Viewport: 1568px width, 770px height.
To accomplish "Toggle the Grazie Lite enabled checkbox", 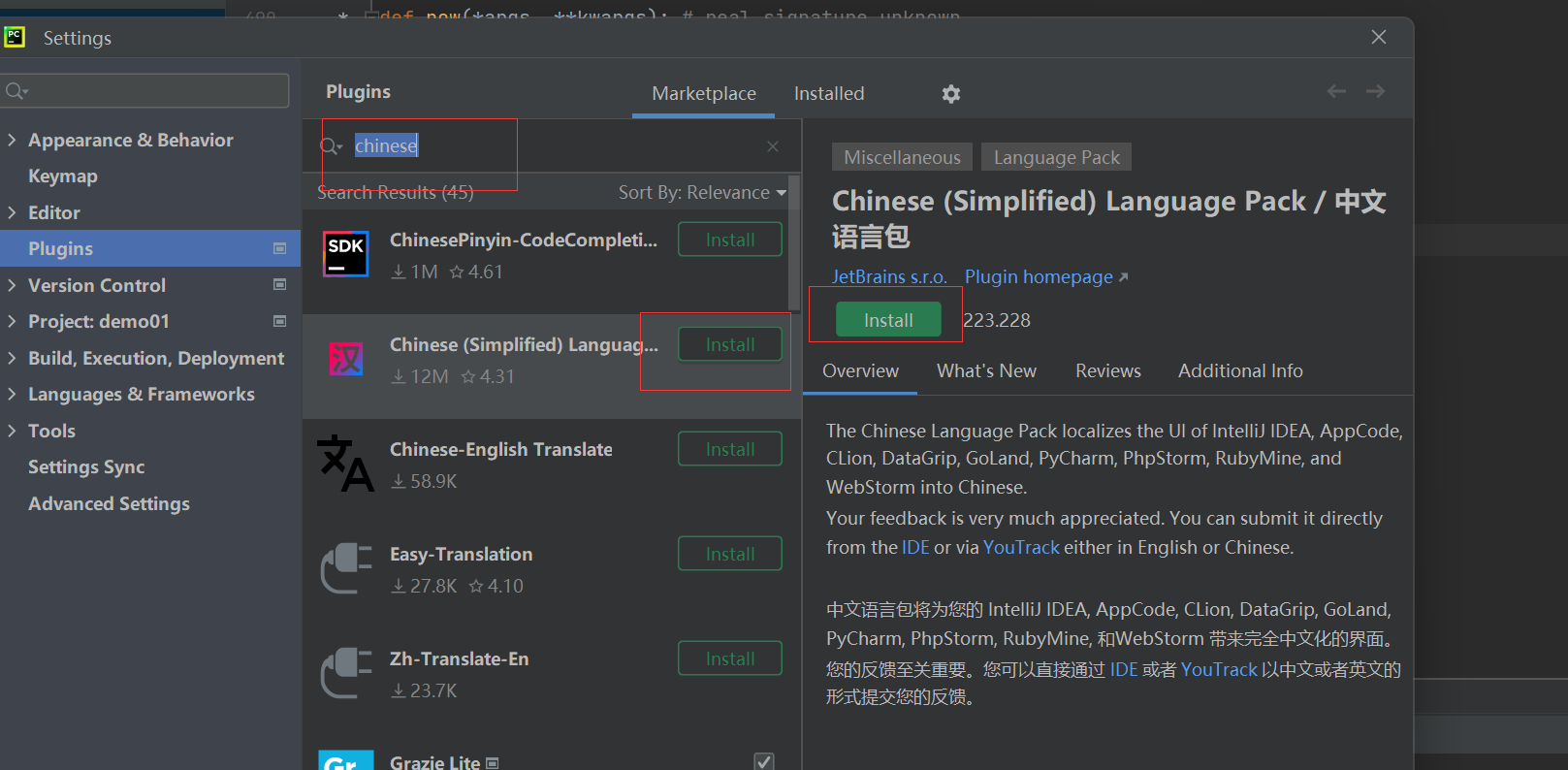I will (764, 761).
